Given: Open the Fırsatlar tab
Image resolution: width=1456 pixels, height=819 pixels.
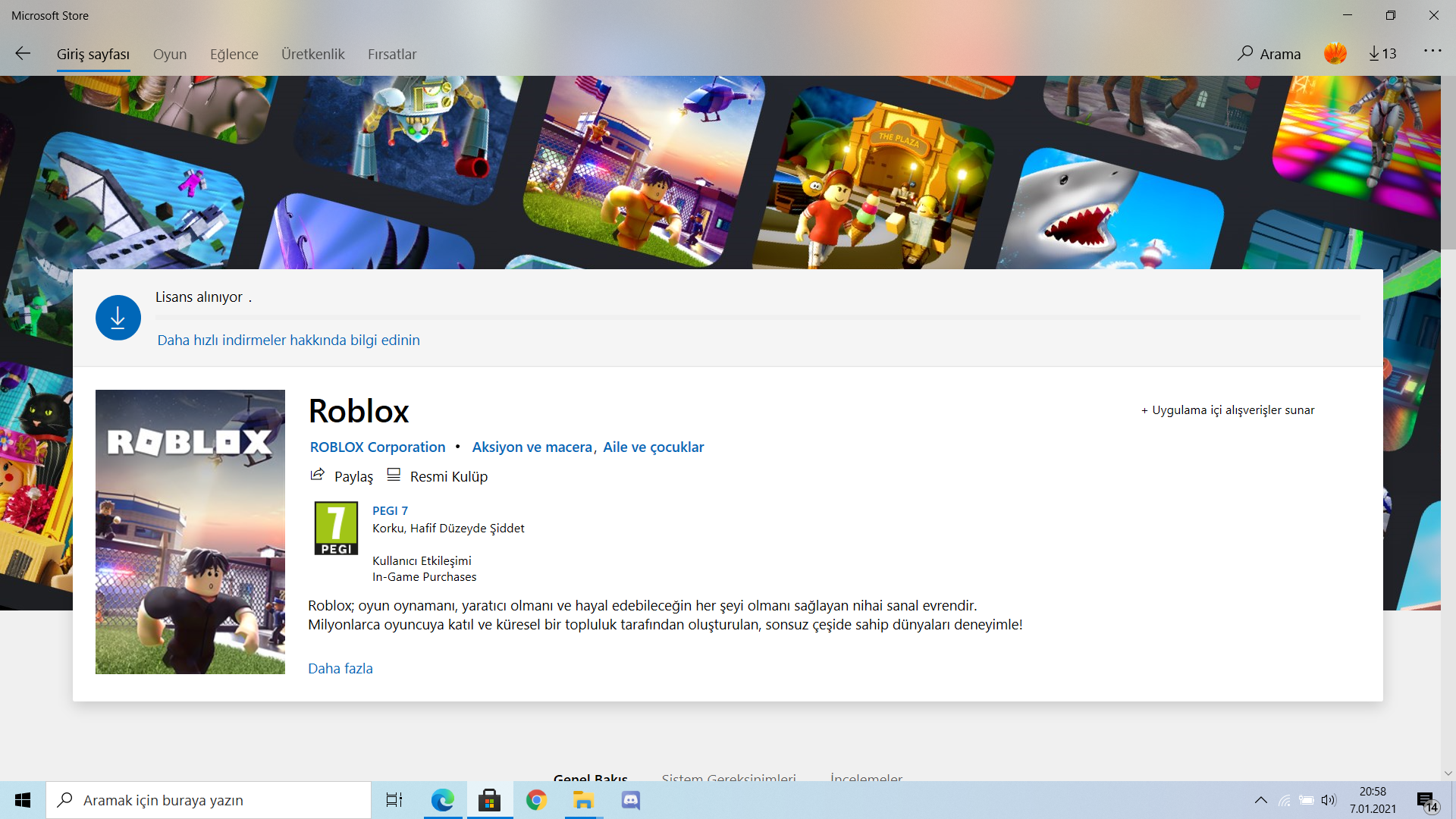Looking at the screenshot, I should click(392, 55).
